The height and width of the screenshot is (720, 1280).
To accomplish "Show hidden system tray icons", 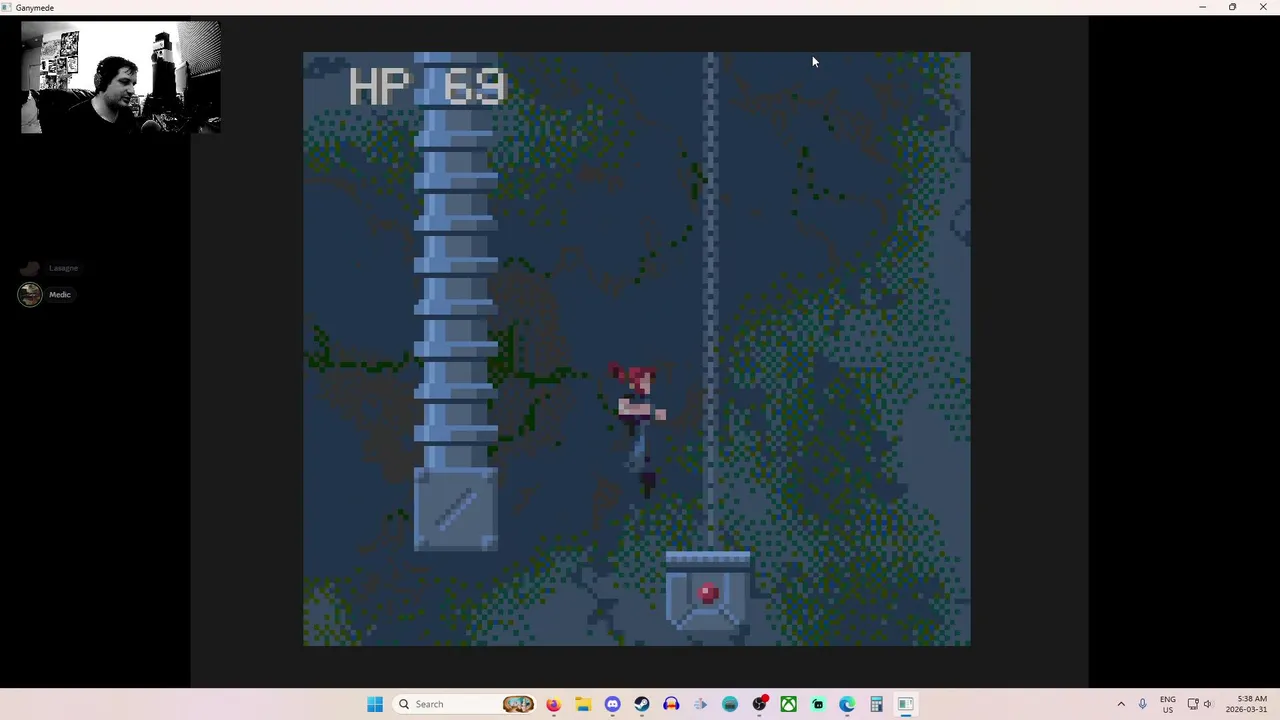I will point(1121,704).
